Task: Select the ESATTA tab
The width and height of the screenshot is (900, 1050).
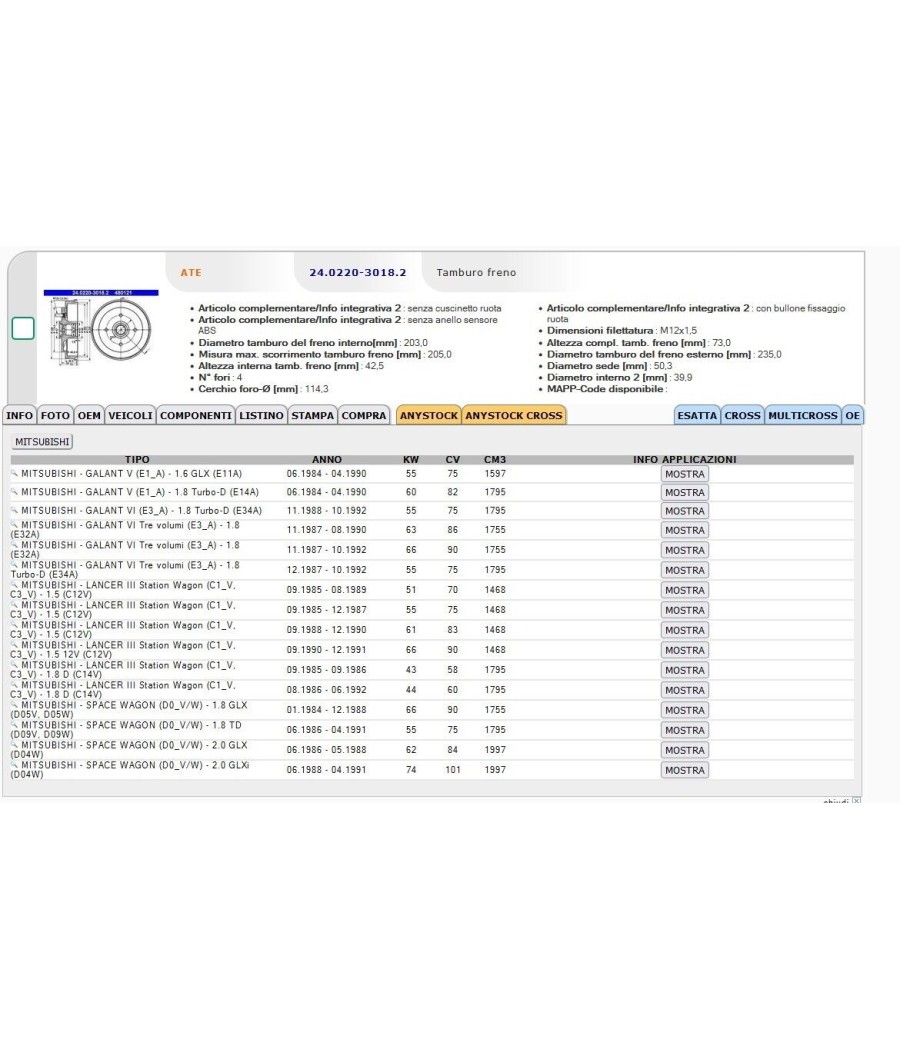Action: pyautogui.click(x=697, y=415)
